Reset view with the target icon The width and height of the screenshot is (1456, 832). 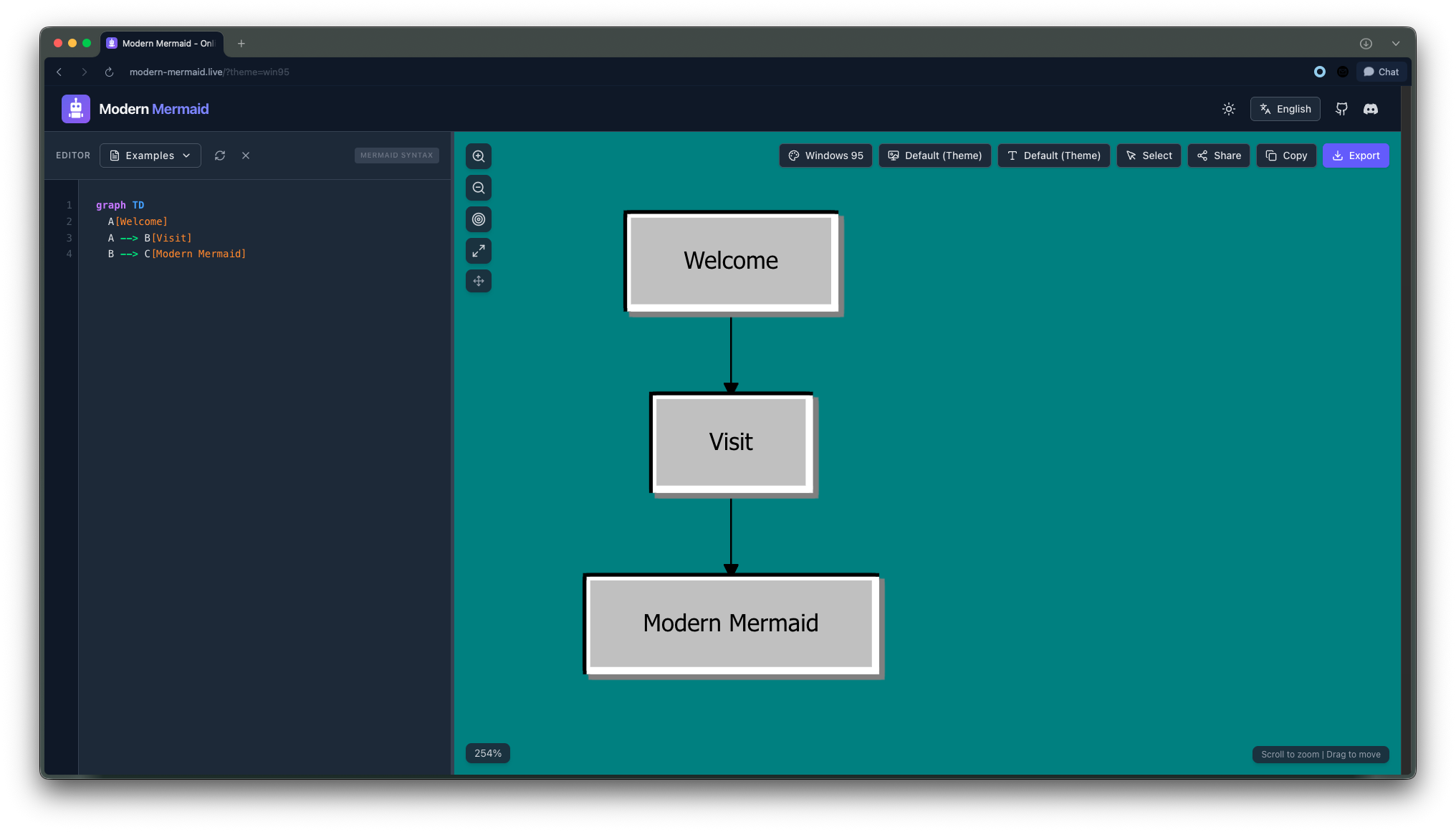click(479, 219)
